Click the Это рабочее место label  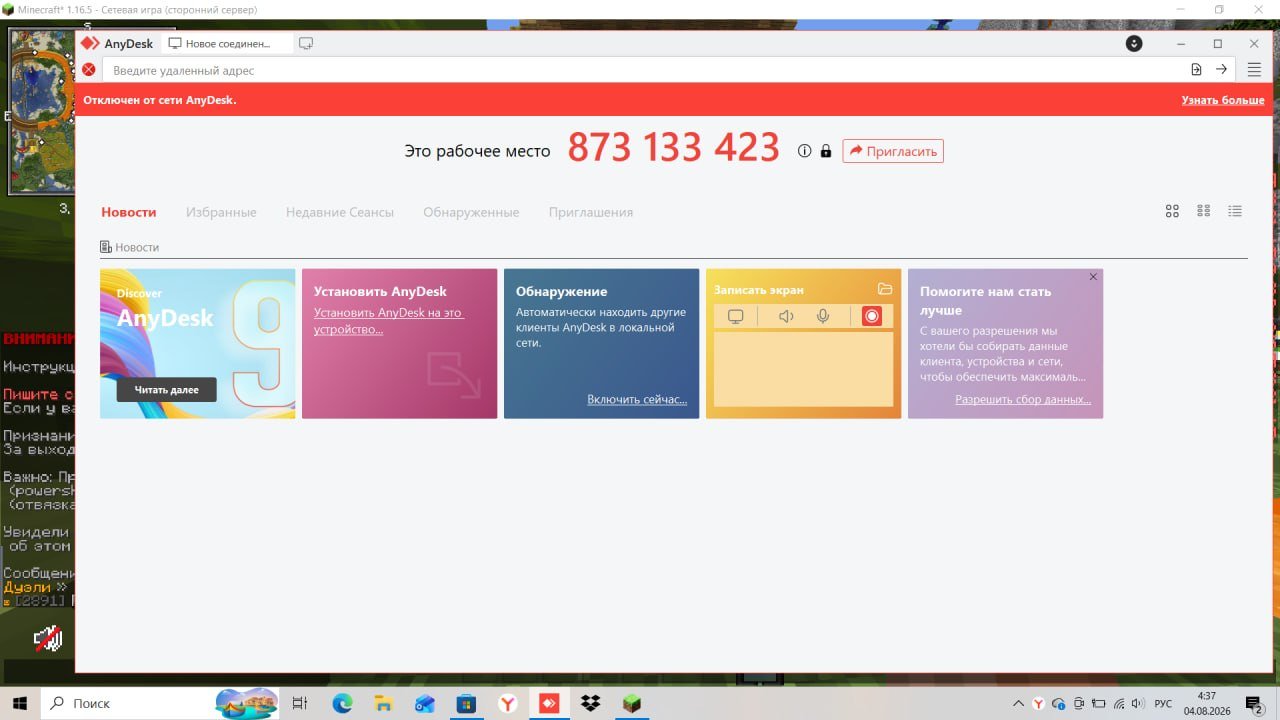tap(477, 151)
